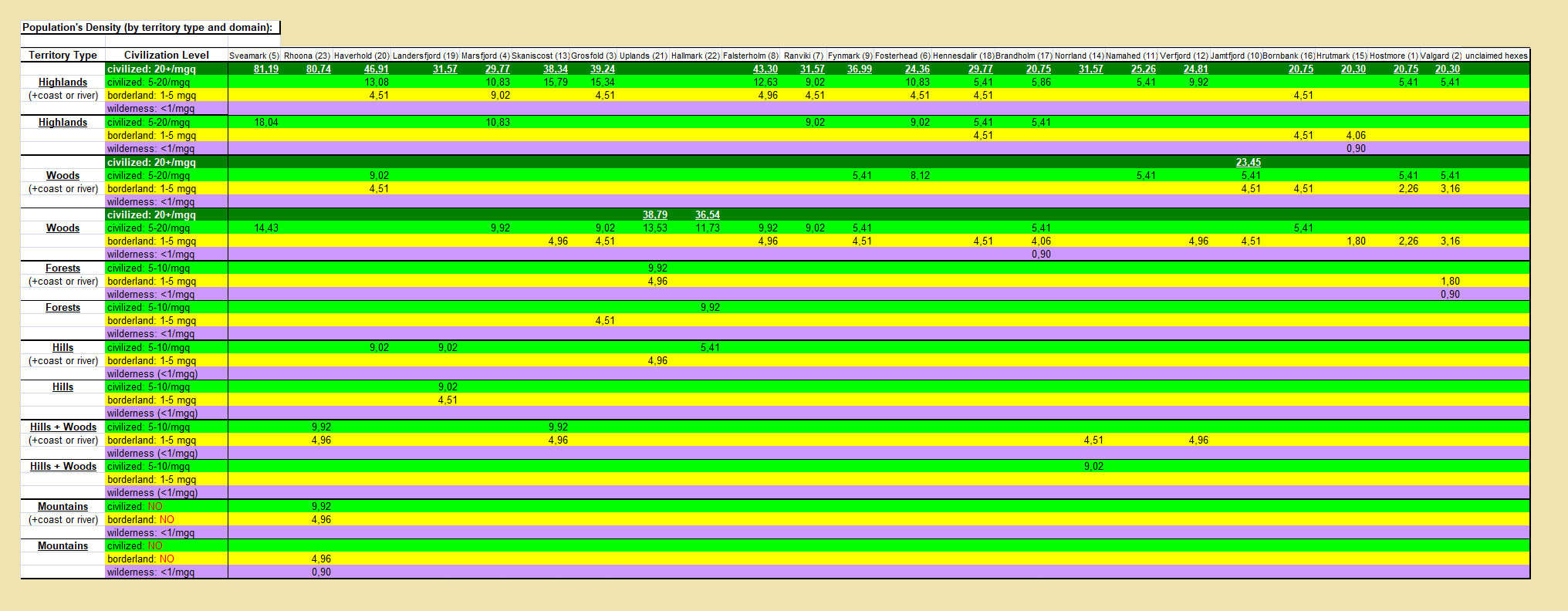Select the "Brandholm (17)" domain header
The width and height of the screenshot is (1568, 611).
coord(1024,56)
